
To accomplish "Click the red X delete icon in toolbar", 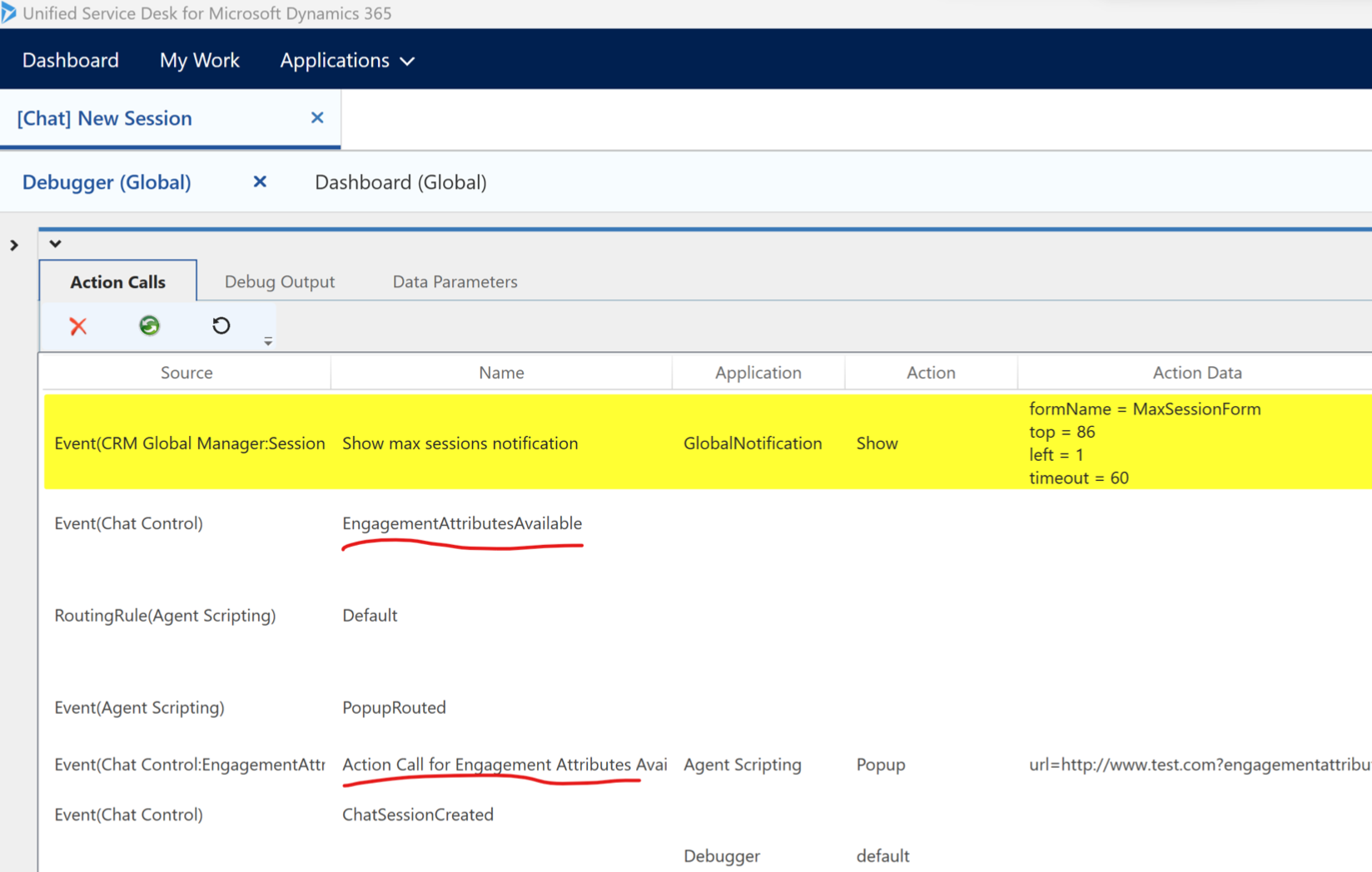I will click(78, 326).
